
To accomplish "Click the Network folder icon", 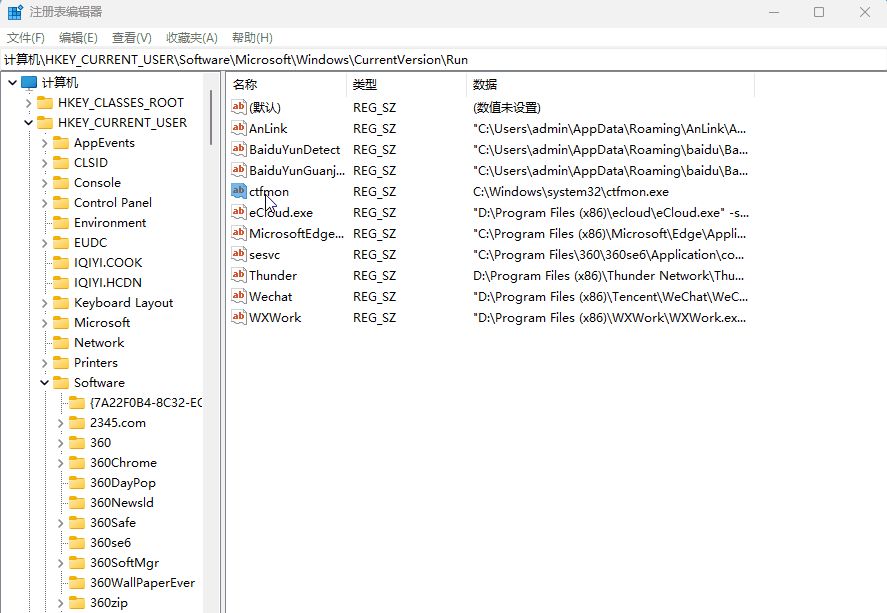I will [x=61, y=343].
